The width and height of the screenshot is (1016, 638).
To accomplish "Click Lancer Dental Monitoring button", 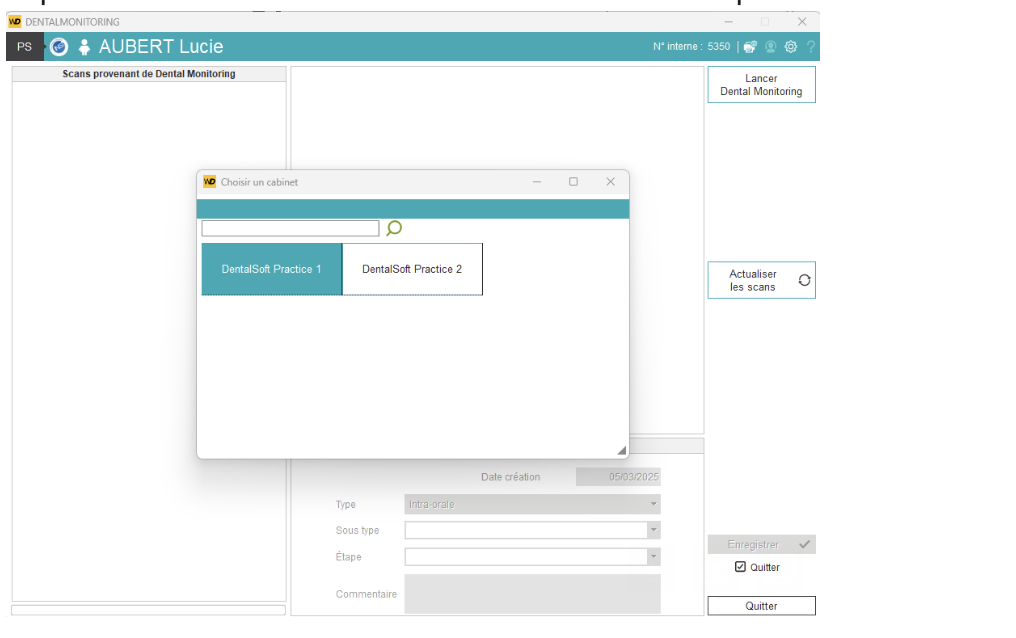I will click(x=761, y=85).
